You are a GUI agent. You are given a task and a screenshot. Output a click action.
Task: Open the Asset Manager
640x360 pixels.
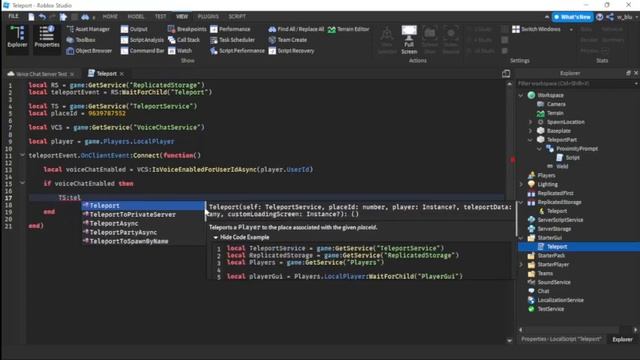tap(88, 29)
